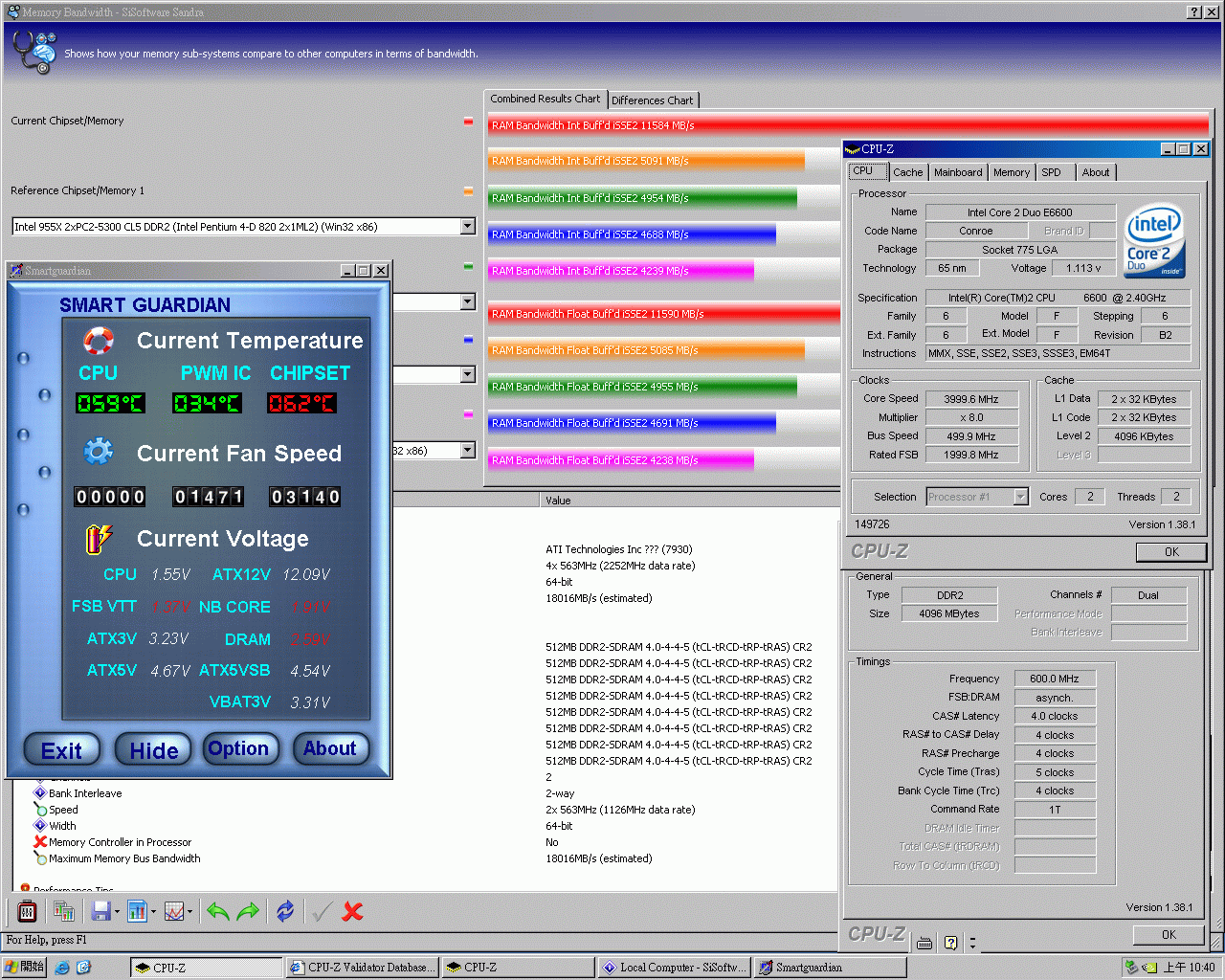
Task: Click OK in the CPU-Z memory window
Action: point(1169,934)
